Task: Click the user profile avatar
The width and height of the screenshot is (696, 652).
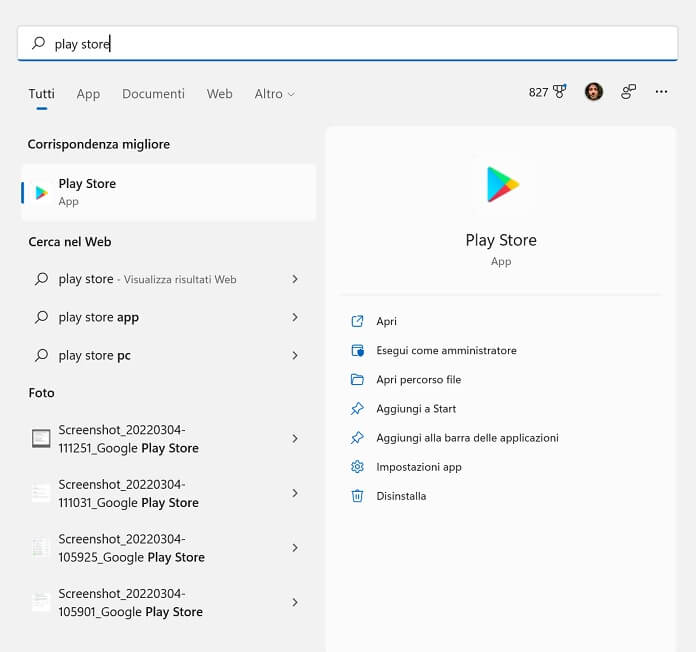Action: pyautogui.click(x=593, y=92)
